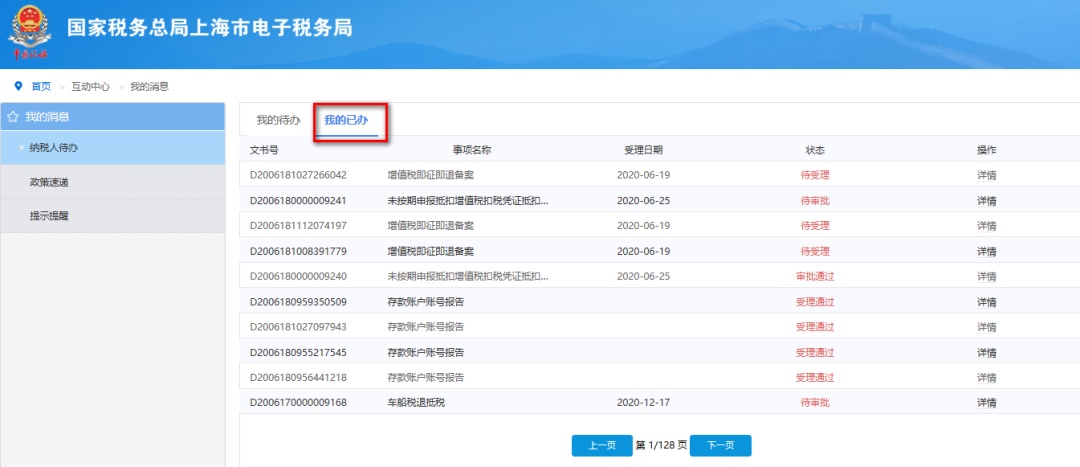The image size is (1080, 467).
Task: Open 详情 for document D2006181027266042
Action: [x=986, y=175]
